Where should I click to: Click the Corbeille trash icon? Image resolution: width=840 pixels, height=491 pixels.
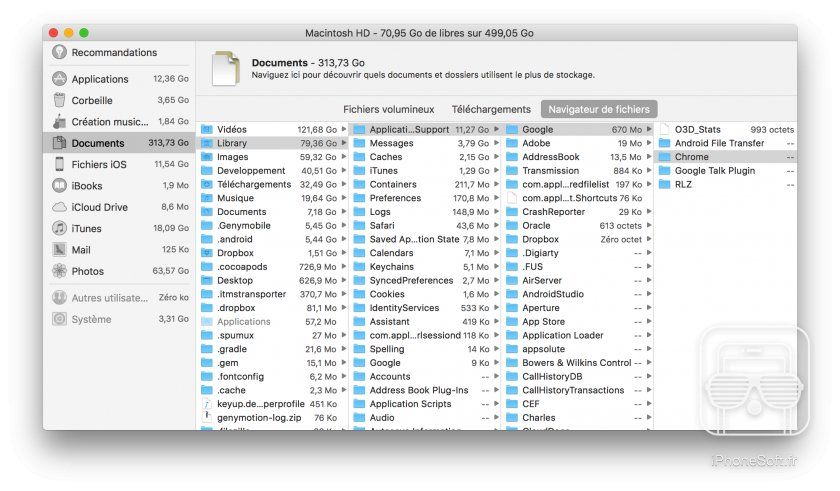click(x=59, y=100)
